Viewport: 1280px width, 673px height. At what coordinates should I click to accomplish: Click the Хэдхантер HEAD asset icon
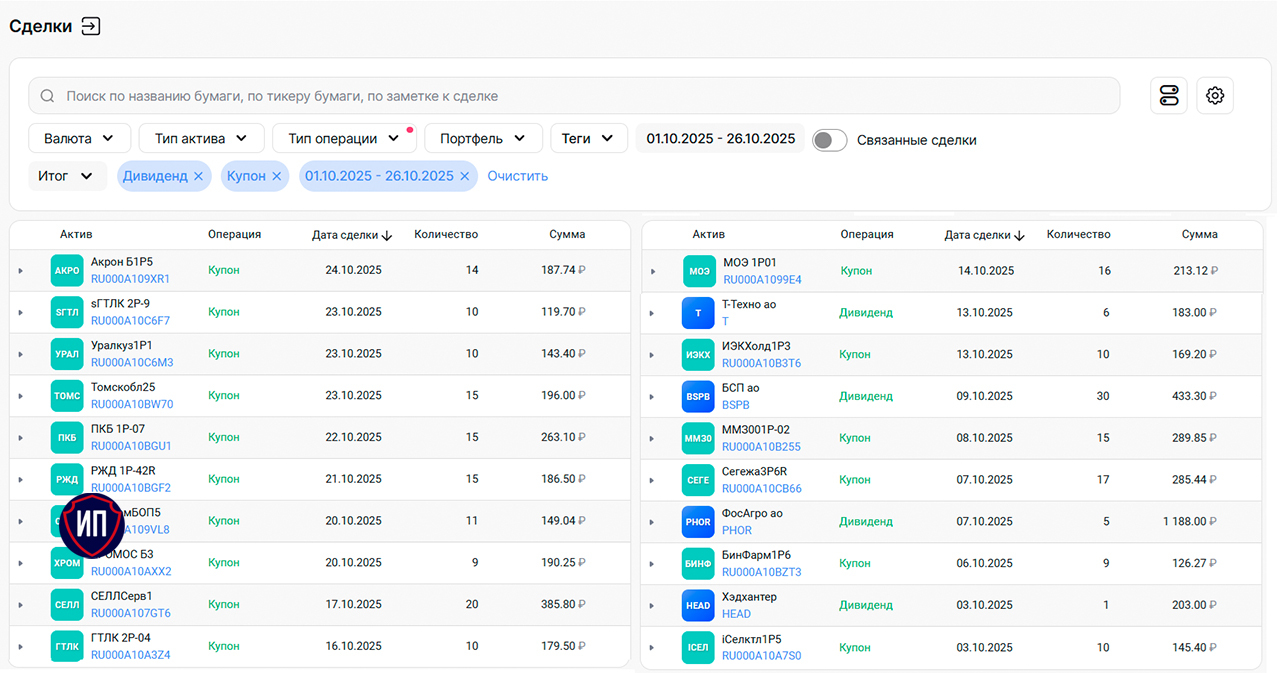point(698,605)
